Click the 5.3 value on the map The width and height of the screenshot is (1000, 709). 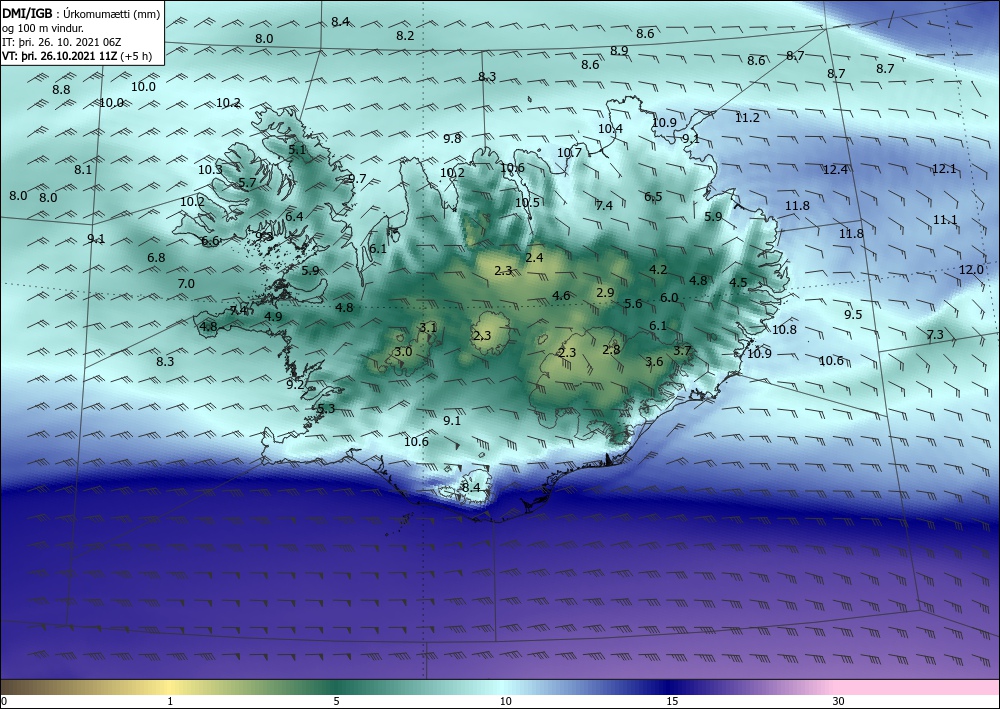click(x=326, y=409)
